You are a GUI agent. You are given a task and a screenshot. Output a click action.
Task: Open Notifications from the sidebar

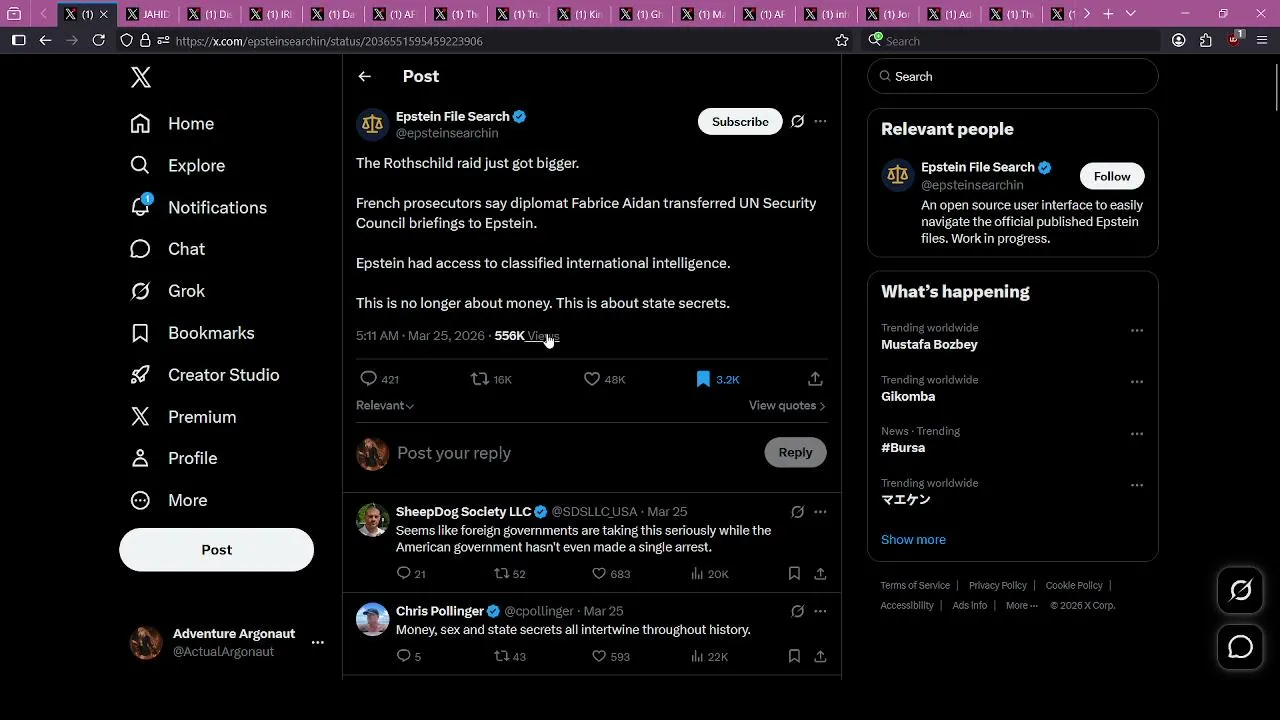[x=198, y=207]
